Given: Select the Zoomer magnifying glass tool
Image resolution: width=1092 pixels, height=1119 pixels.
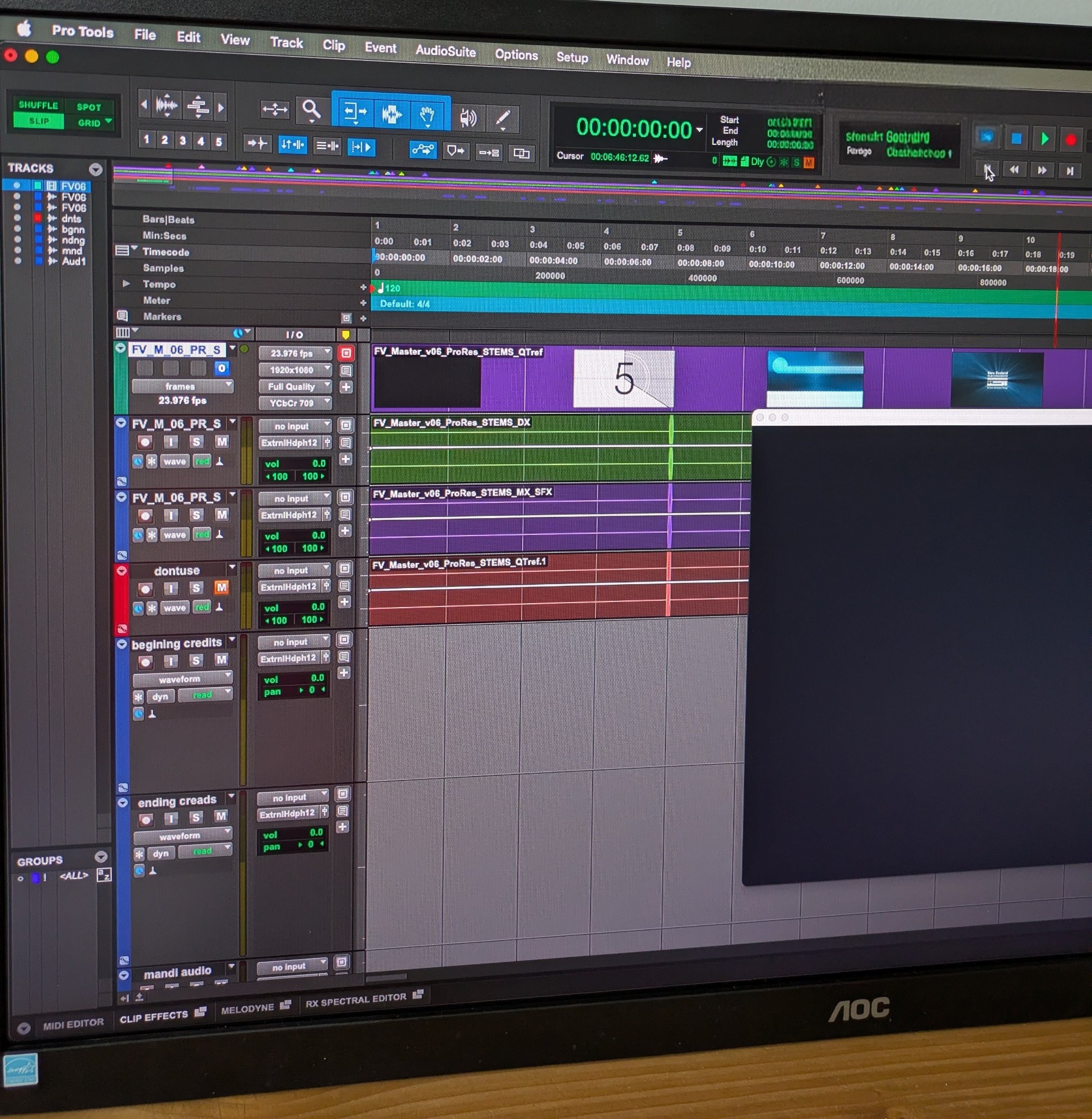Looking at the screenshot, I should point(311,109).
